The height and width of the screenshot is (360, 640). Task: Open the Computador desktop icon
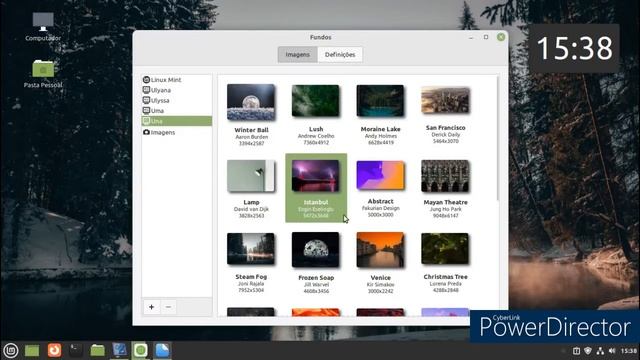pos(43,27)
